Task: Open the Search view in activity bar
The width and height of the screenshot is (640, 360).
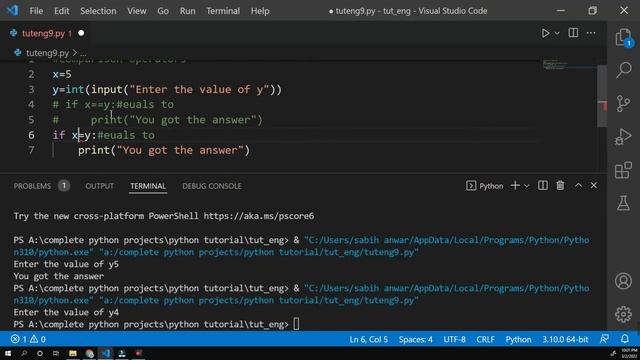Action: 623,70
